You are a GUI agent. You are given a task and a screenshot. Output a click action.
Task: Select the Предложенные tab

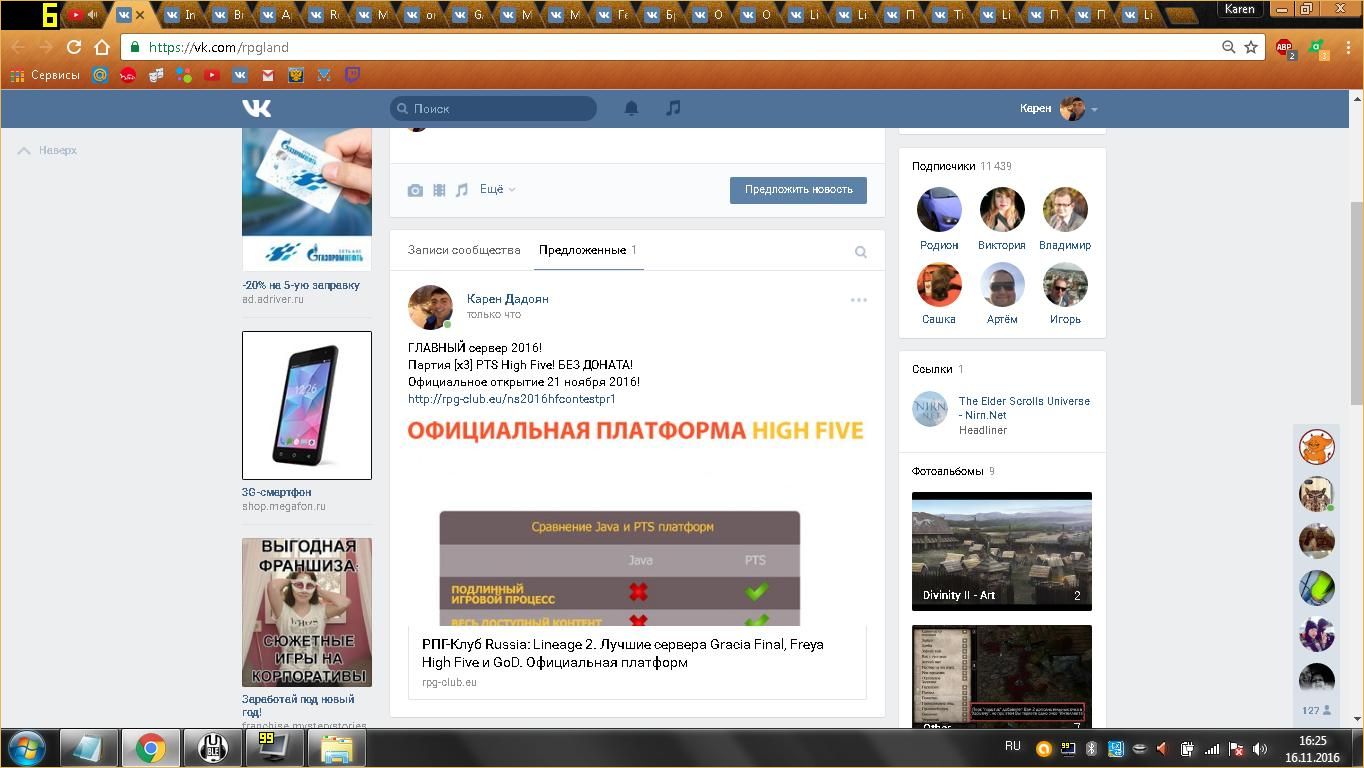588,250
